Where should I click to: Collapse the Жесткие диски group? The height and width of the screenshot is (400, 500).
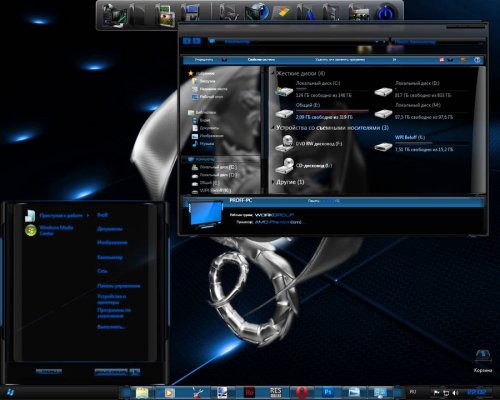(x=274, y=73)
